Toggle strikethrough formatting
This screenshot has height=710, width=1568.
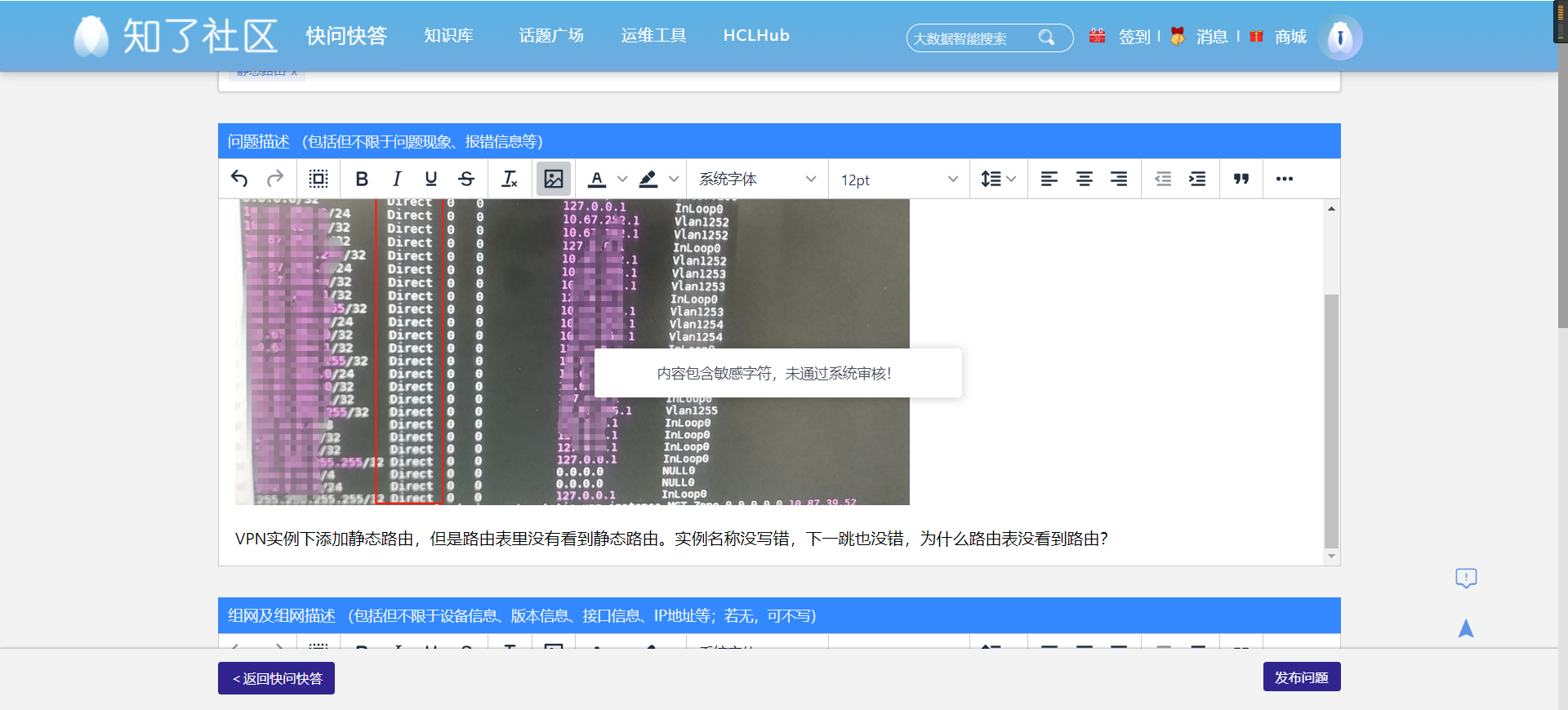[x=466, y=179]
